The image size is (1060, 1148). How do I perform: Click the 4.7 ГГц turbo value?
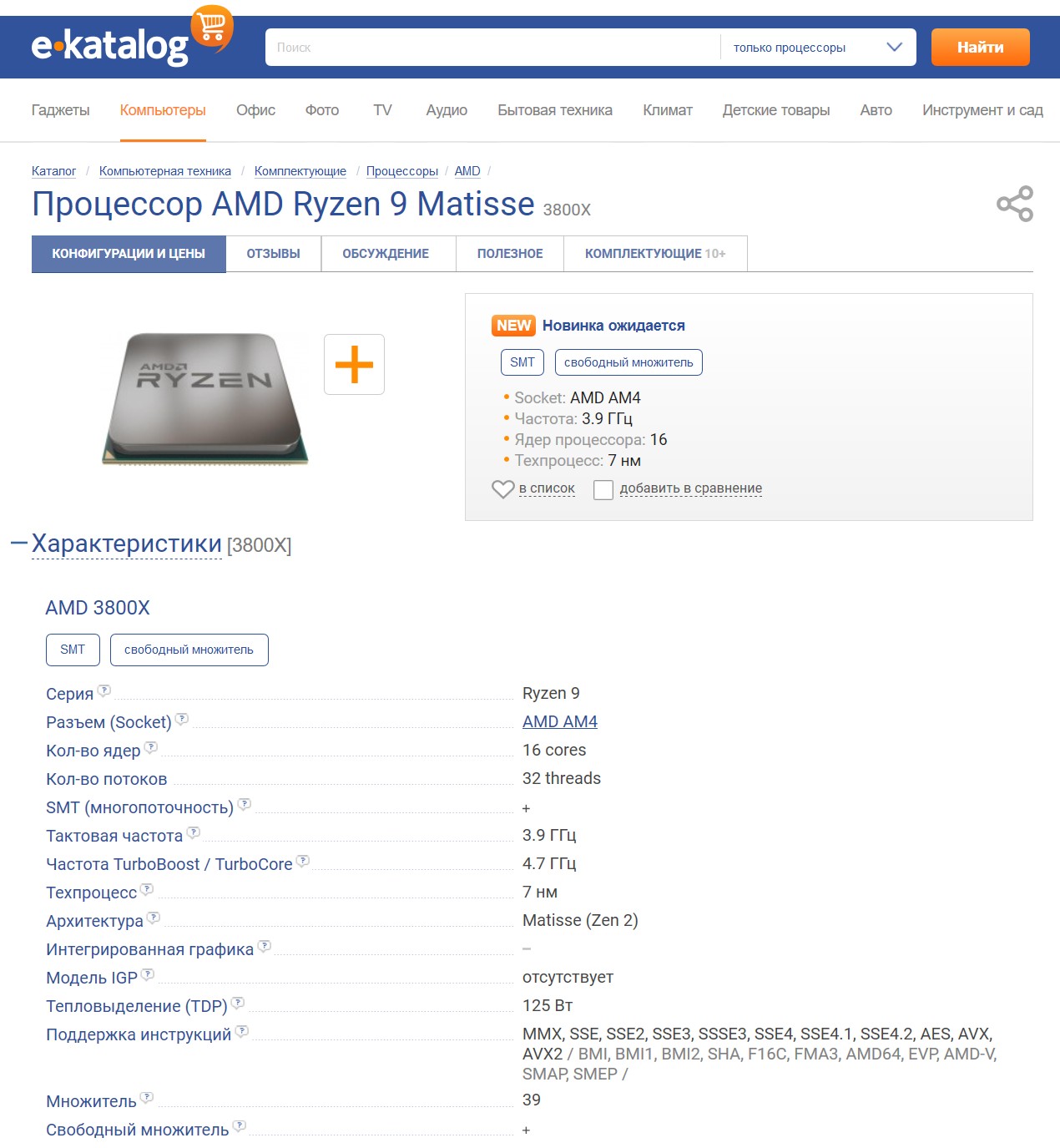pos(549,863)
